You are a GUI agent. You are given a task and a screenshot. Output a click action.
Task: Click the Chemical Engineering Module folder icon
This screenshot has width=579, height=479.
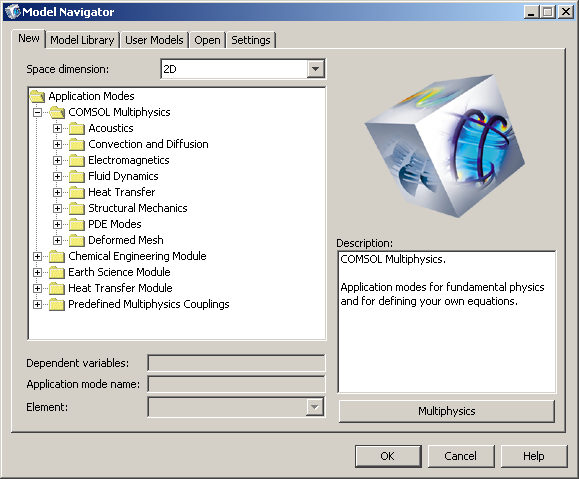57,256
